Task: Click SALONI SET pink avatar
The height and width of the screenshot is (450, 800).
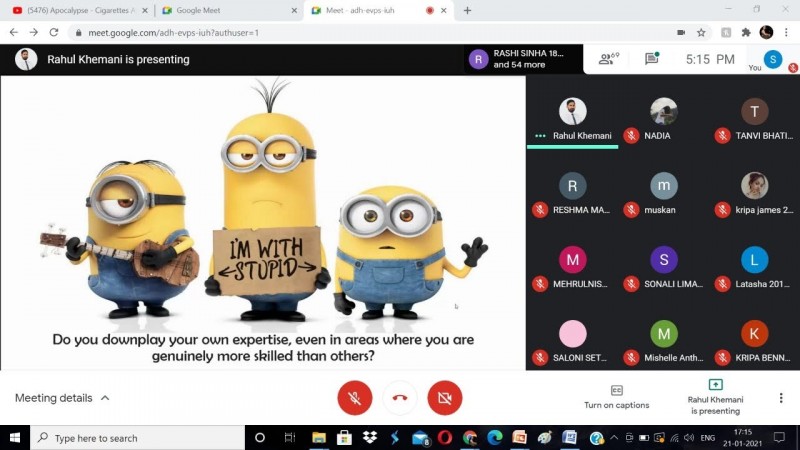Action: click(x=572, y=334)
